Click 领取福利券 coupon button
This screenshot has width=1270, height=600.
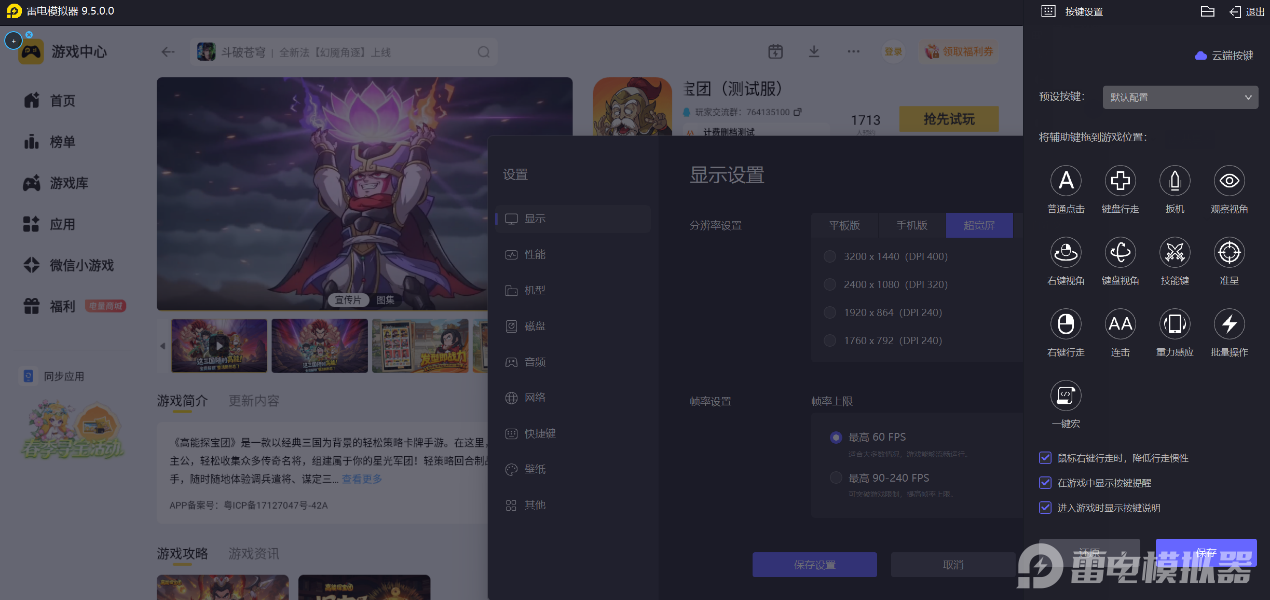point(958,51)
